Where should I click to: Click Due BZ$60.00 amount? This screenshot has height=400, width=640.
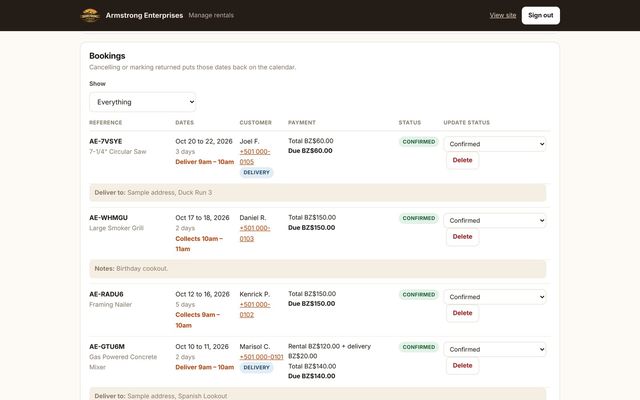point(310,151)
